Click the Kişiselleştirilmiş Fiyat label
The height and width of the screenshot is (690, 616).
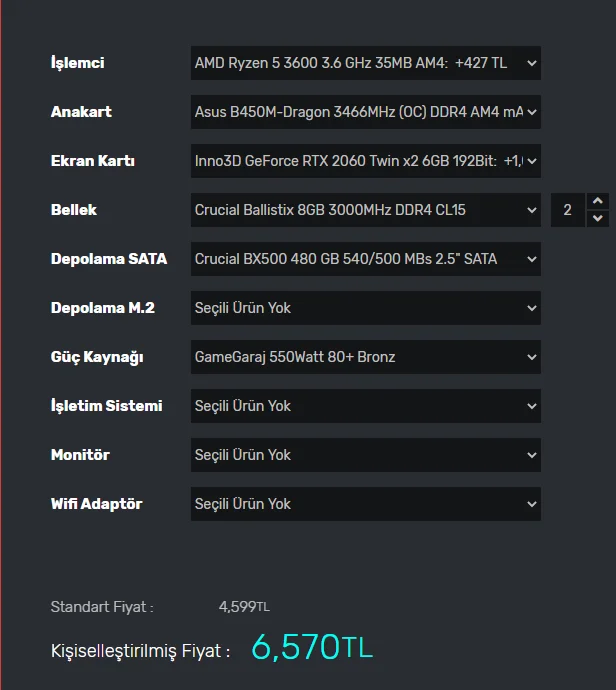[140, 651]
